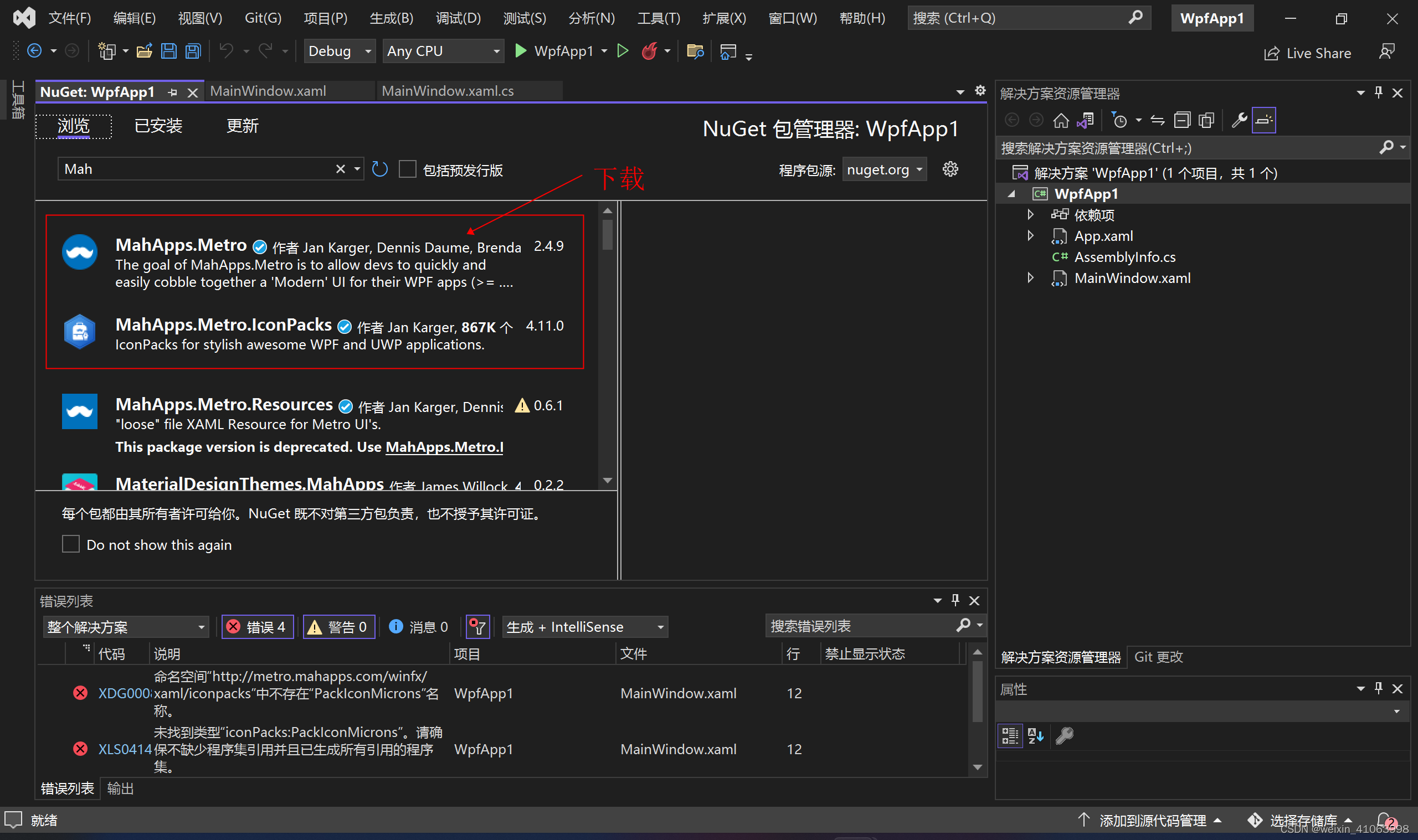
Task: Click the Properties wrench in Solution Explorer
Action: pyautogui.click(x=1239, y=120)
